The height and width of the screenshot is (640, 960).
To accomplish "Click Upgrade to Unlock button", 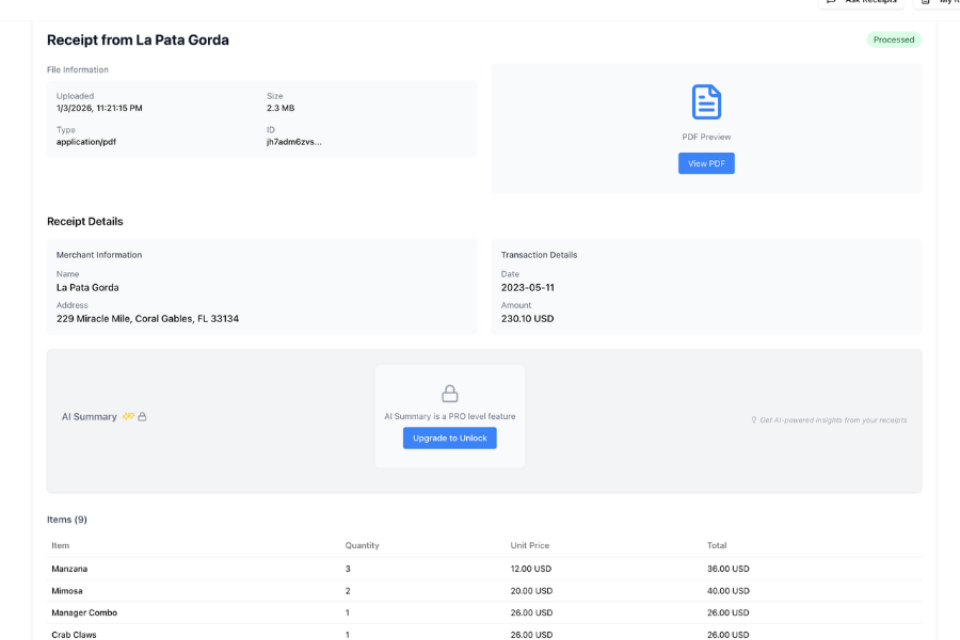I will pos(450,438).
